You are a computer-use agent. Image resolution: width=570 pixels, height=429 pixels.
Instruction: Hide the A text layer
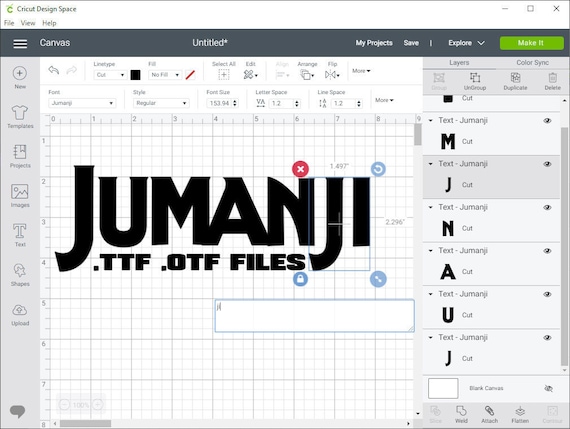(x=547, y=251)
